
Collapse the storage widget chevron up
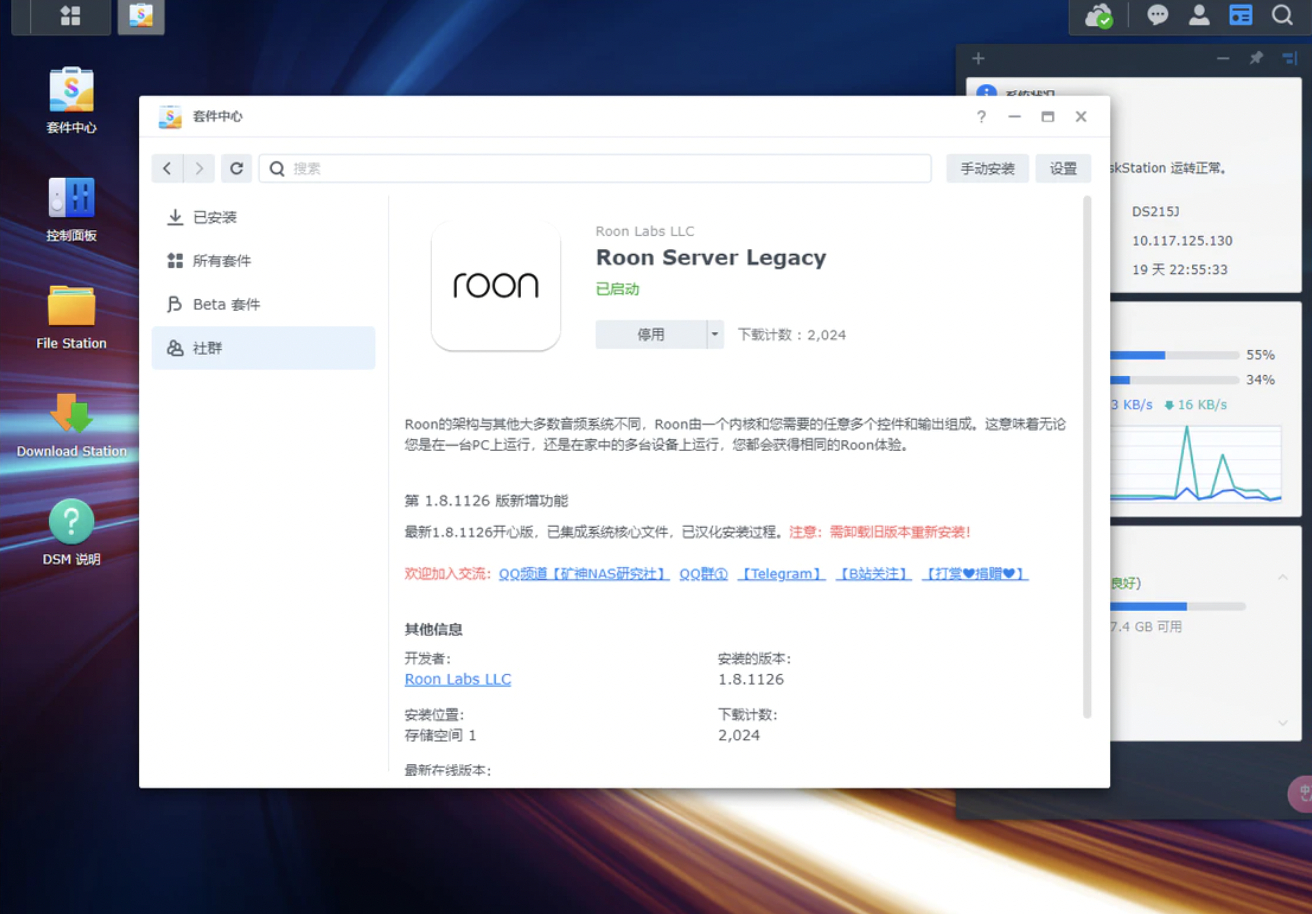point(1282,578)
